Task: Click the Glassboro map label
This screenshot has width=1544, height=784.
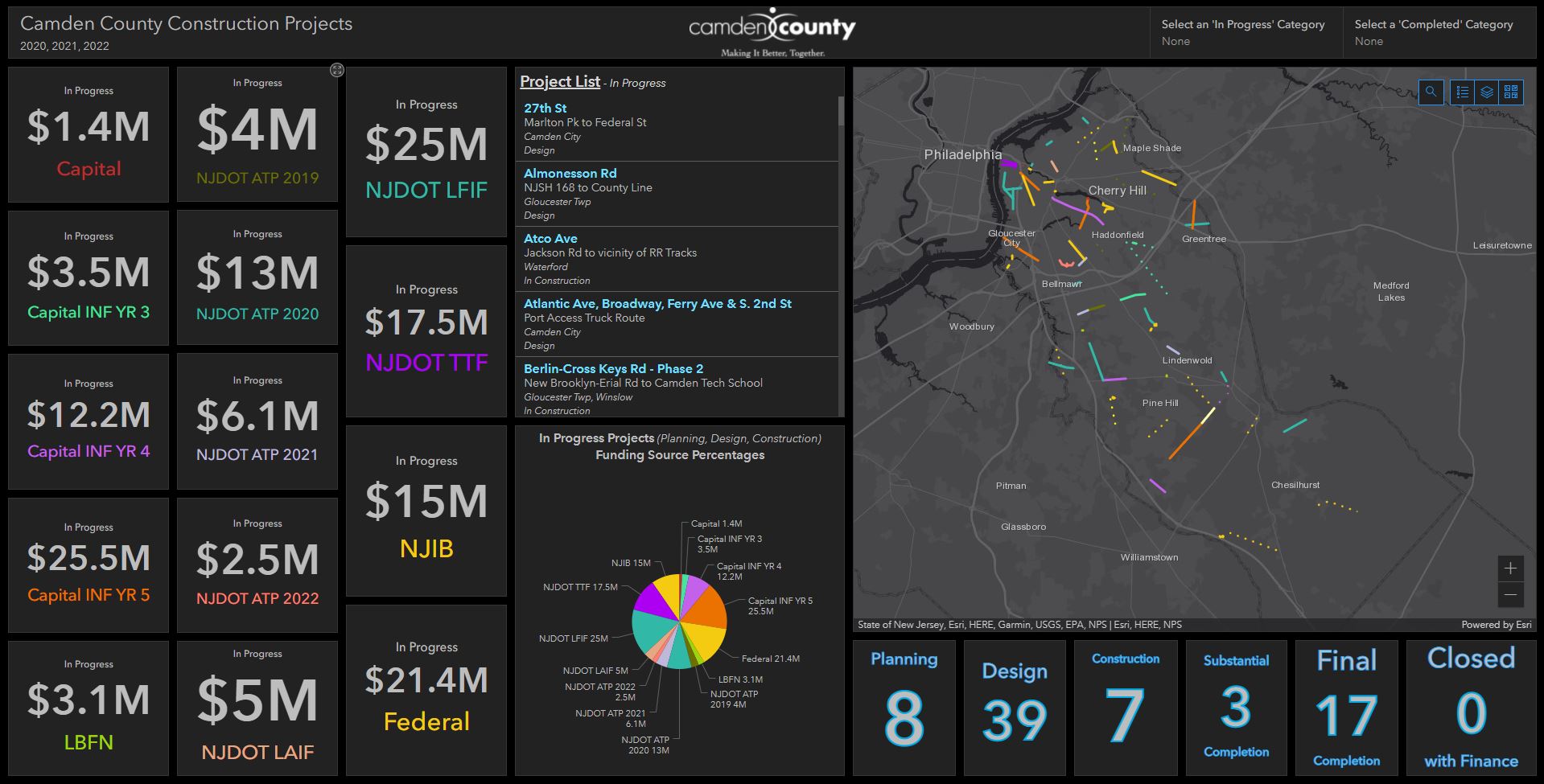Action: pos(1023,527)
